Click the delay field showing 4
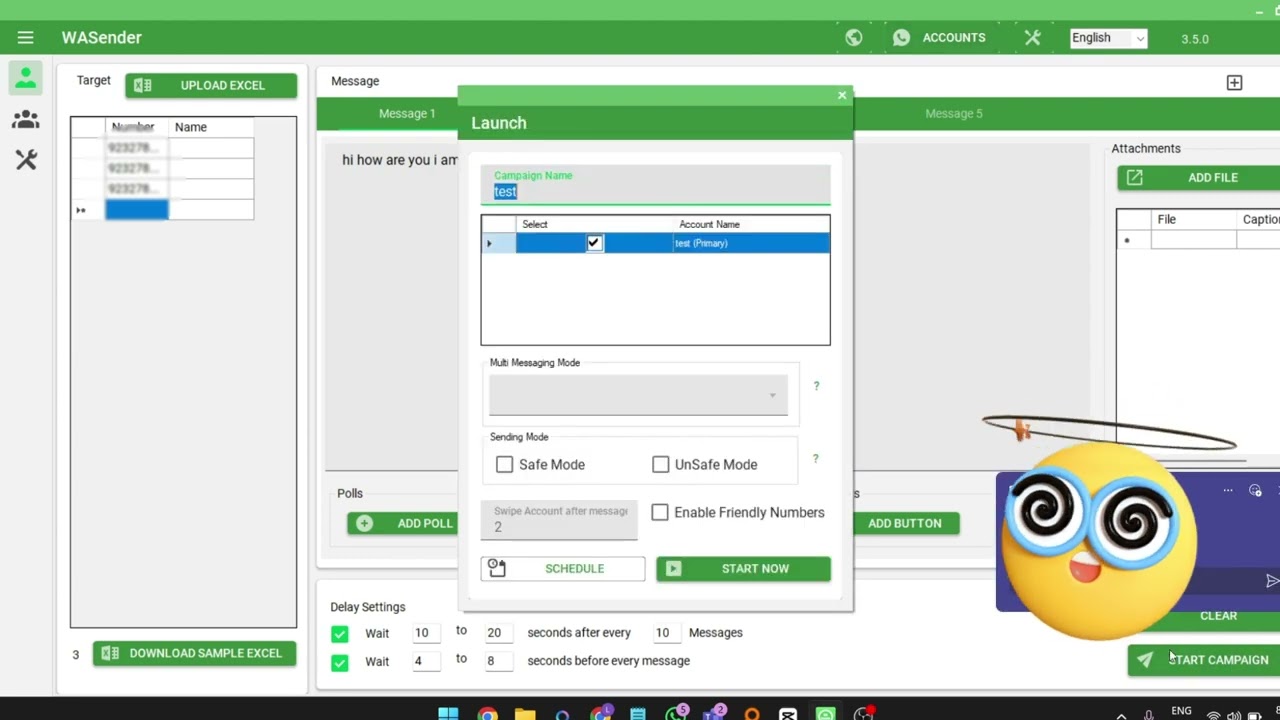This screenshot has height=720, width=1280. click(x=427, y=661)
